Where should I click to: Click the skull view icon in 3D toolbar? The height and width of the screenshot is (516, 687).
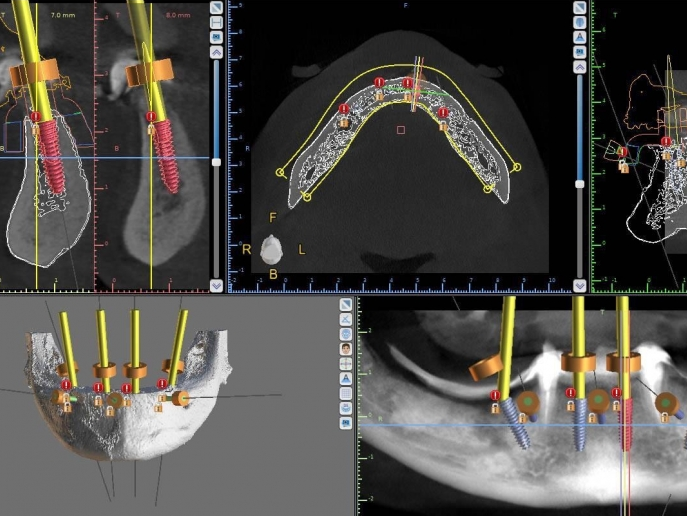coord(345,334)
